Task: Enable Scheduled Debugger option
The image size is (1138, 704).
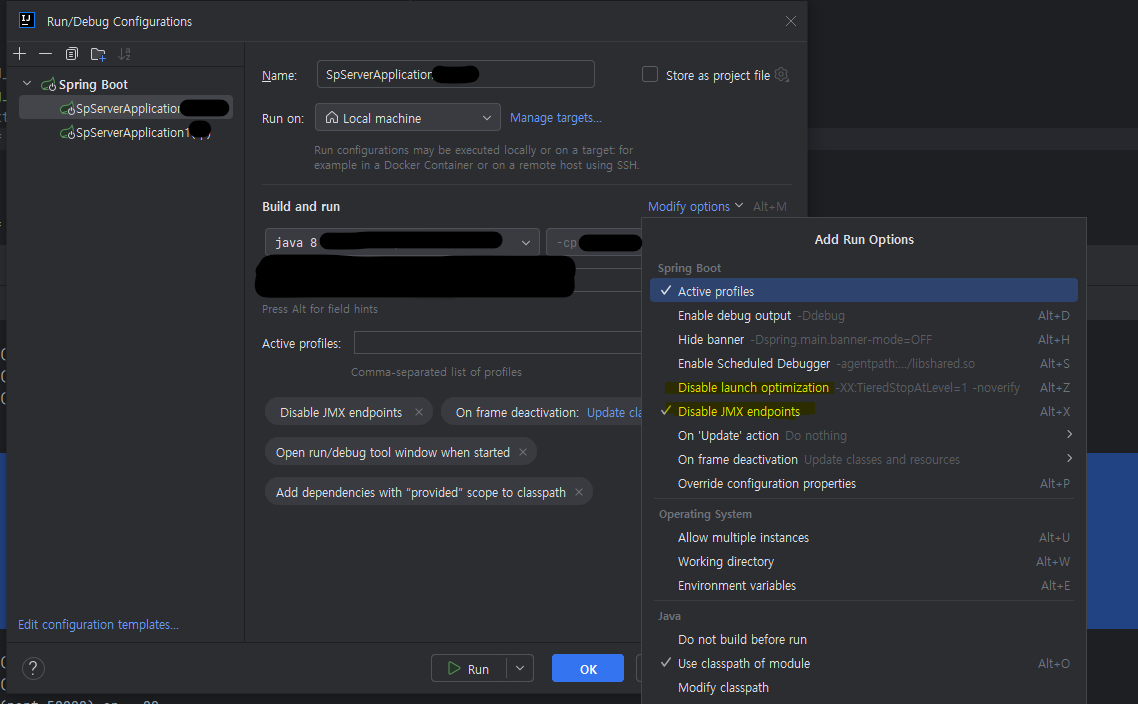Action: 864,364
